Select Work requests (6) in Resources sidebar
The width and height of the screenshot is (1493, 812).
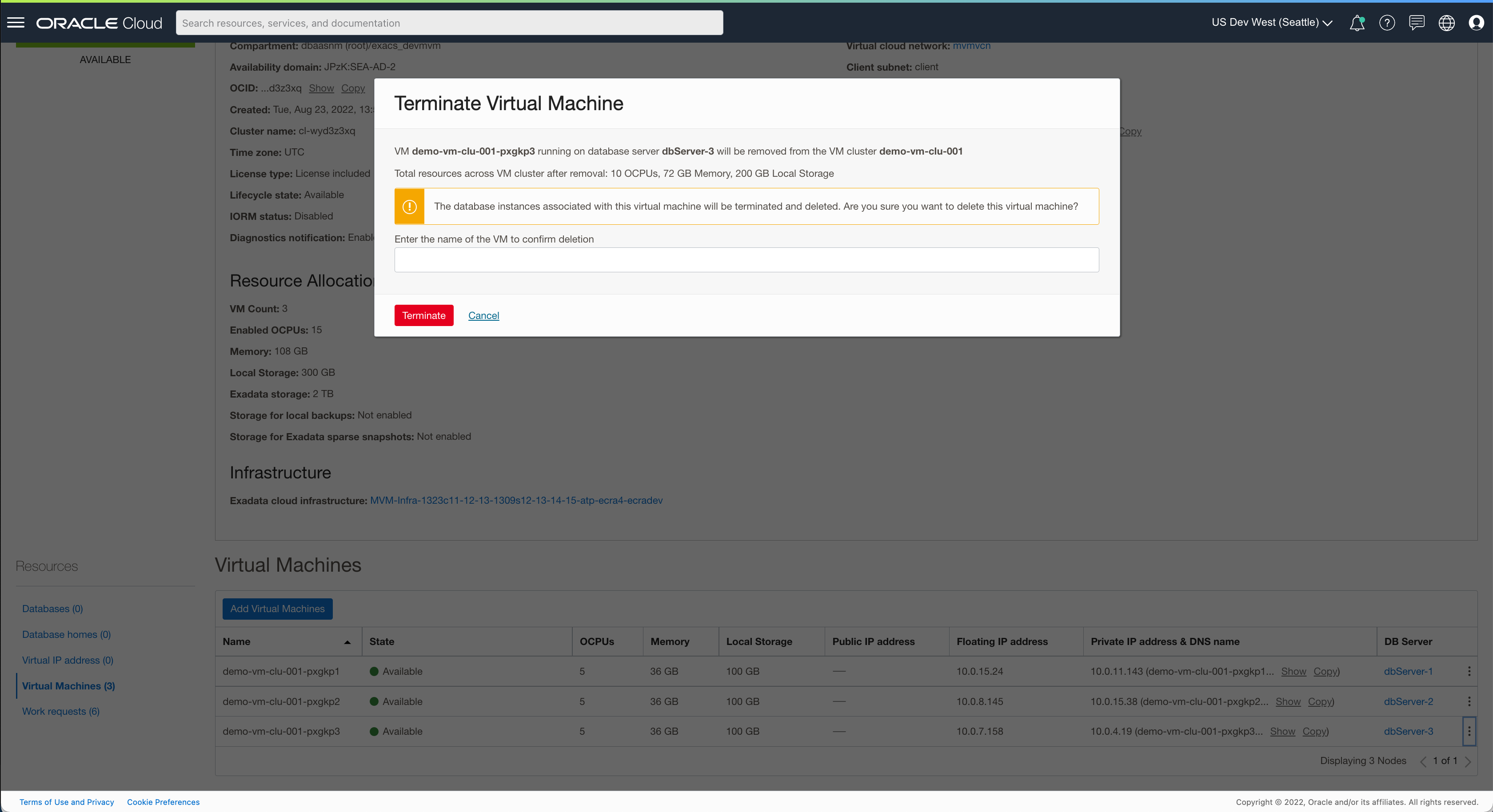(x=60, y=711)
